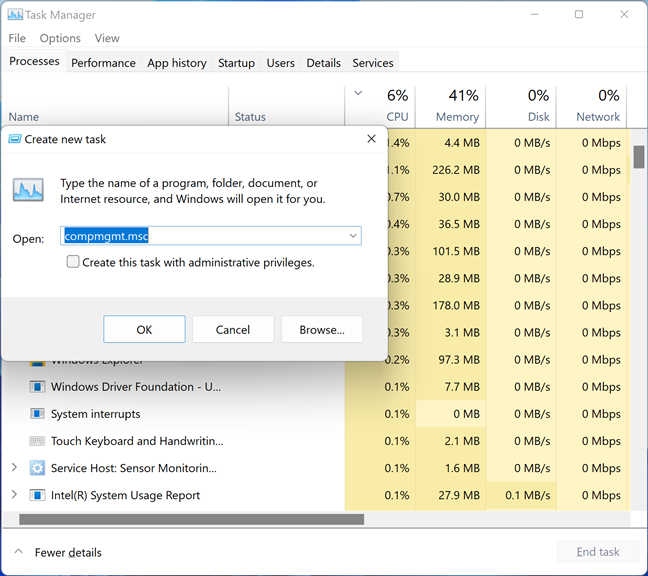Enable Create this task with administrative privileges
The height and width of the screenshot is (576, 648).
73,262
